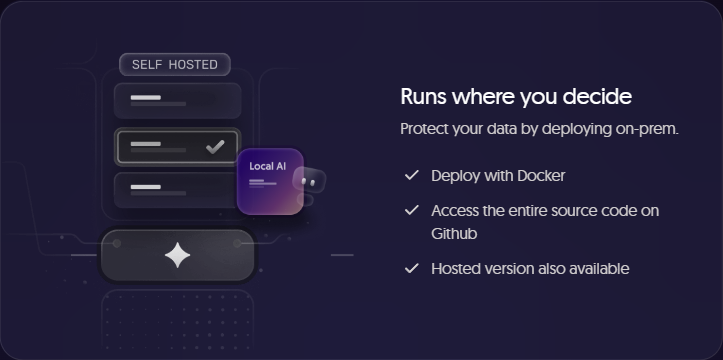The height and width of the screenshot is (360, 723).
Task: Click the text "Deploy with Docker"
Action: [498, 176]
